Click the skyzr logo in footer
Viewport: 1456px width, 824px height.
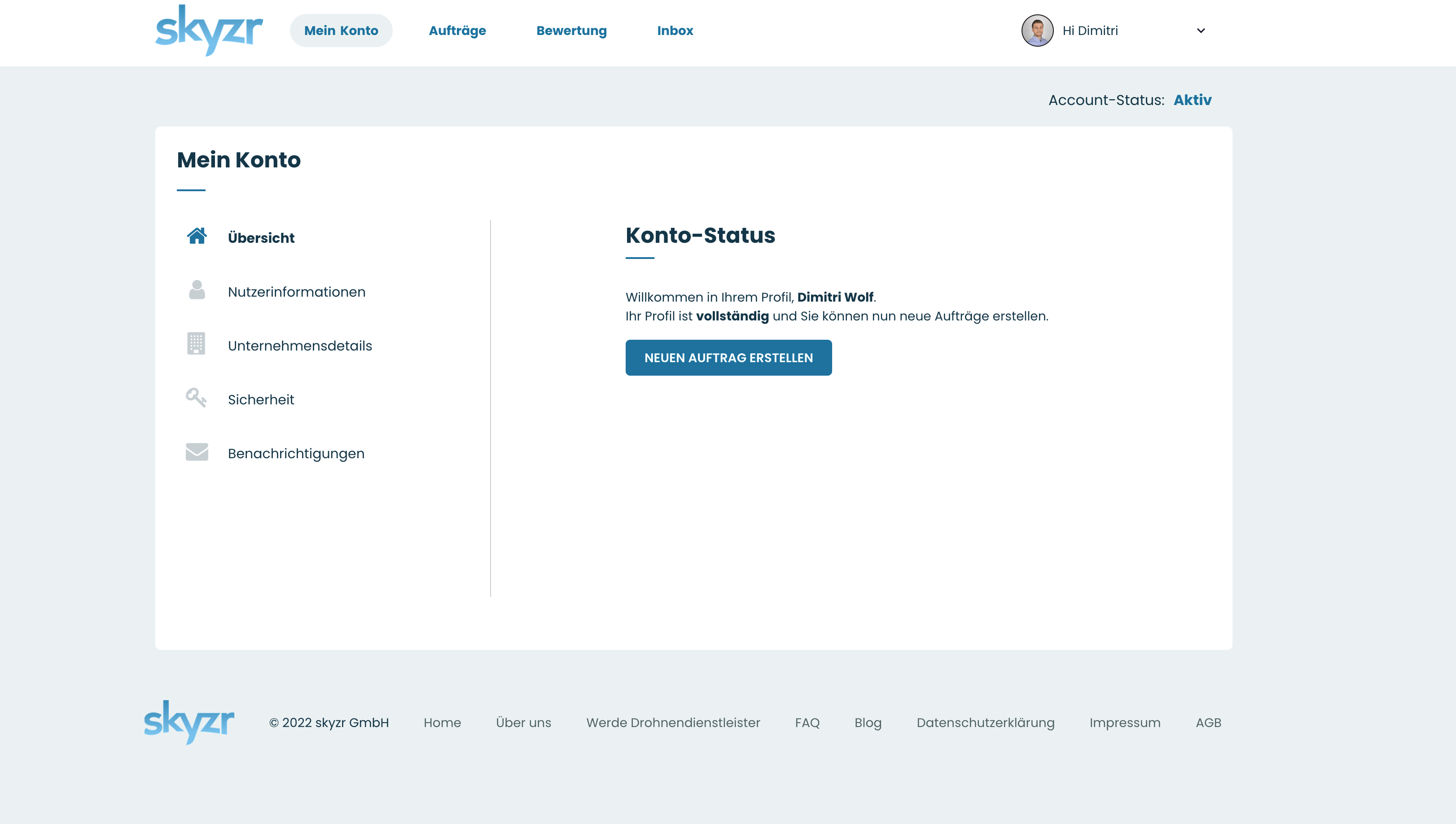(189, 722)
